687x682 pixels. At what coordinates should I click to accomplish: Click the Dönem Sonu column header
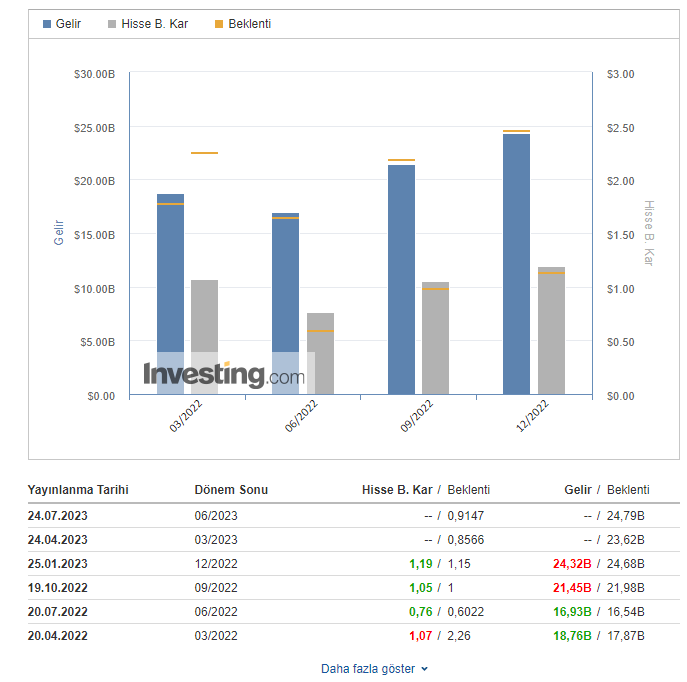pyautogui.click(x=231, y=490)
